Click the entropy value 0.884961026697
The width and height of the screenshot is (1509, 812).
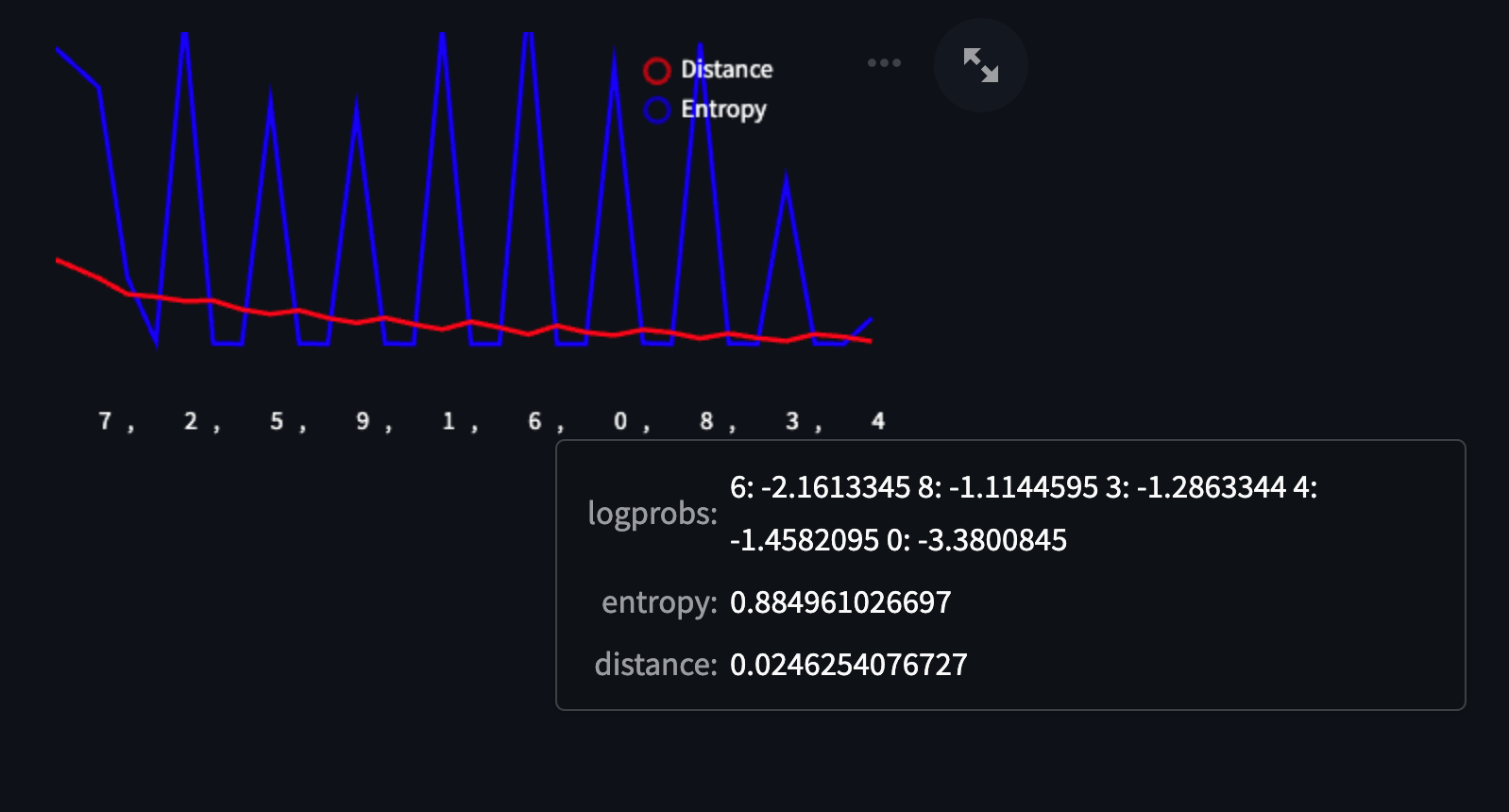tap(840, 602)
